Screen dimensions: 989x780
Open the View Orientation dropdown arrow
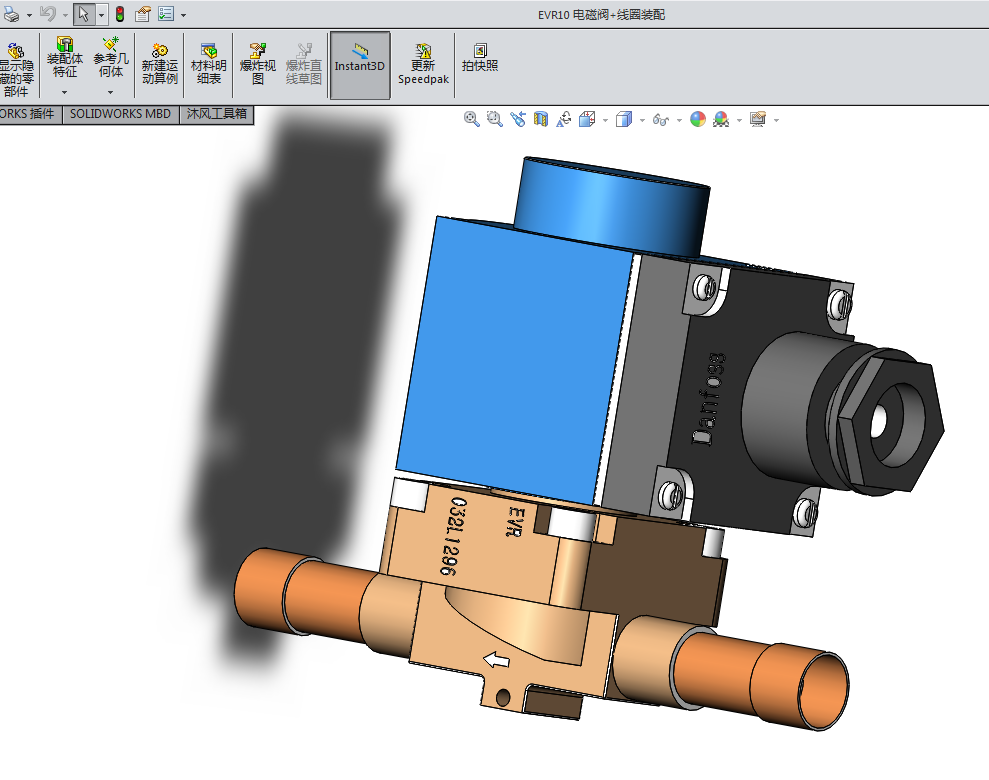click(606, 120)
